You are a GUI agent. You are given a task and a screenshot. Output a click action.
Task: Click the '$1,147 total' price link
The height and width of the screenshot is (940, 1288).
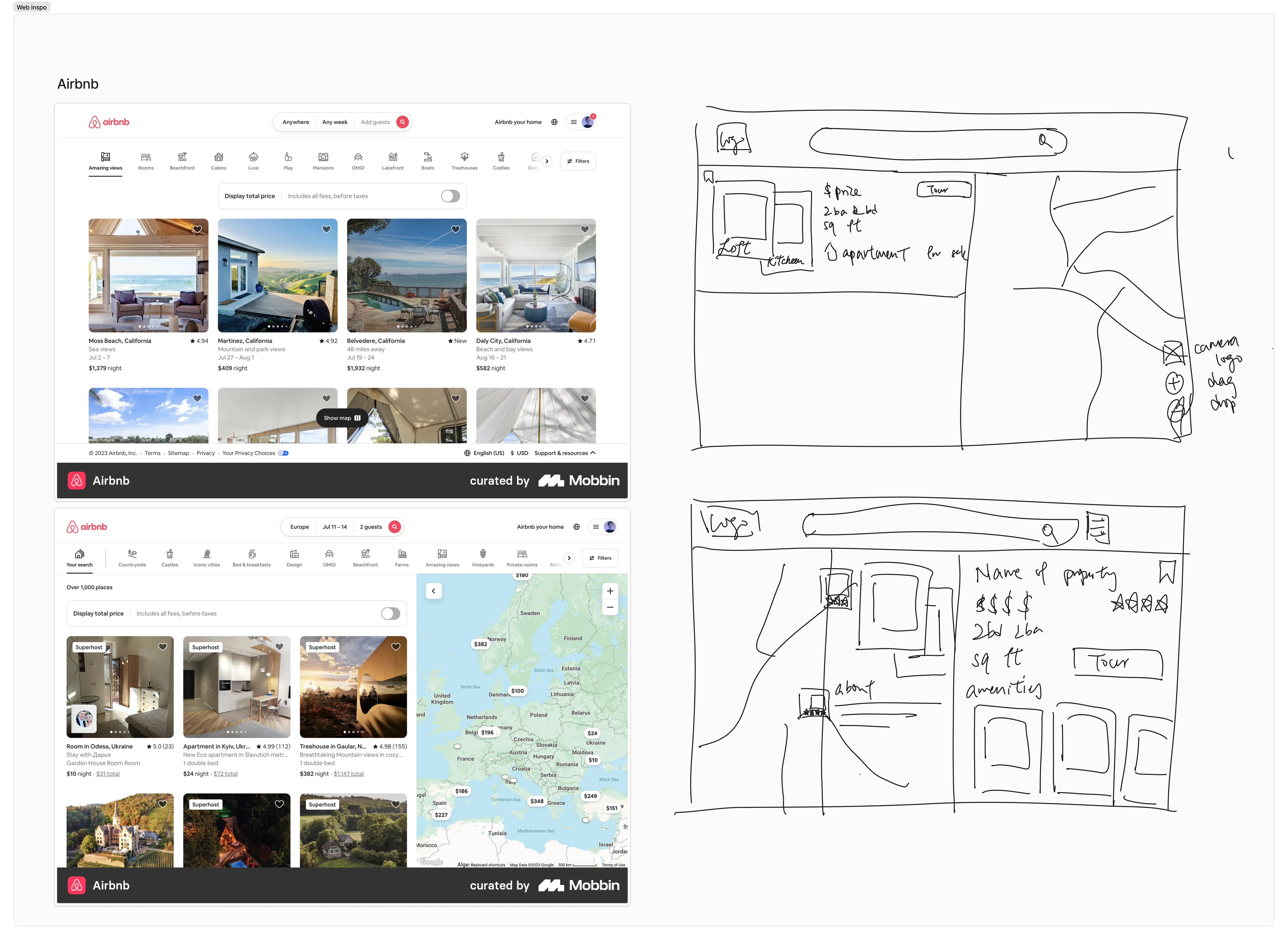[x=348, y=774]
